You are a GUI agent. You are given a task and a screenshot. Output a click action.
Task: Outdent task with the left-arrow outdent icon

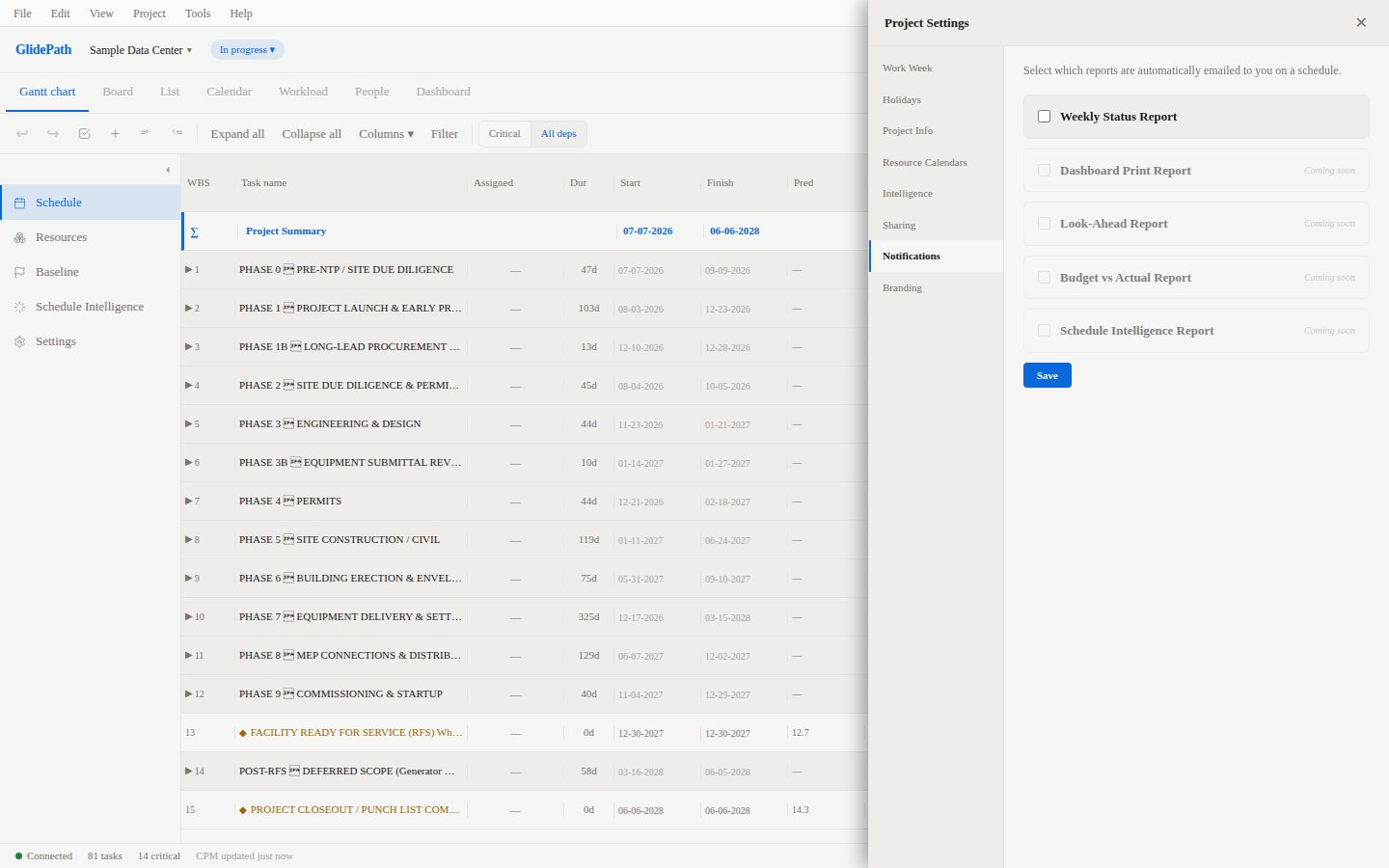tap(177, 133)
